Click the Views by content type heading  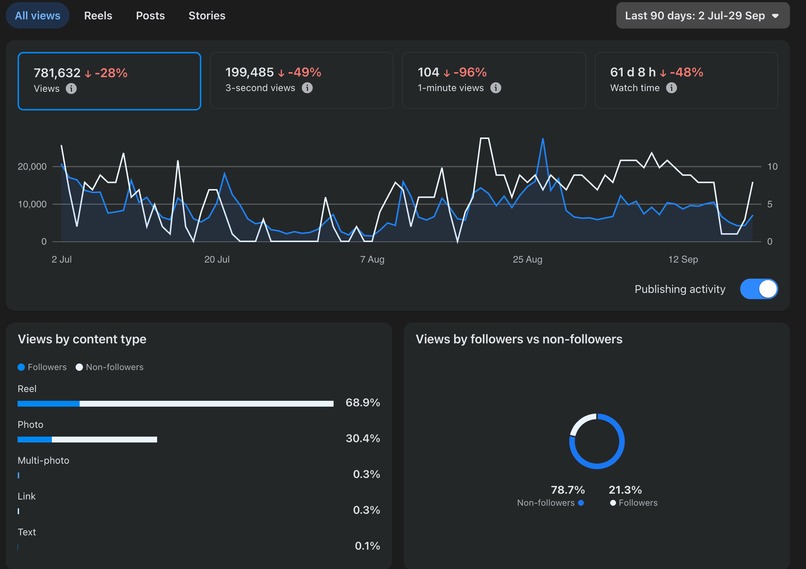(x=82, y=339)
